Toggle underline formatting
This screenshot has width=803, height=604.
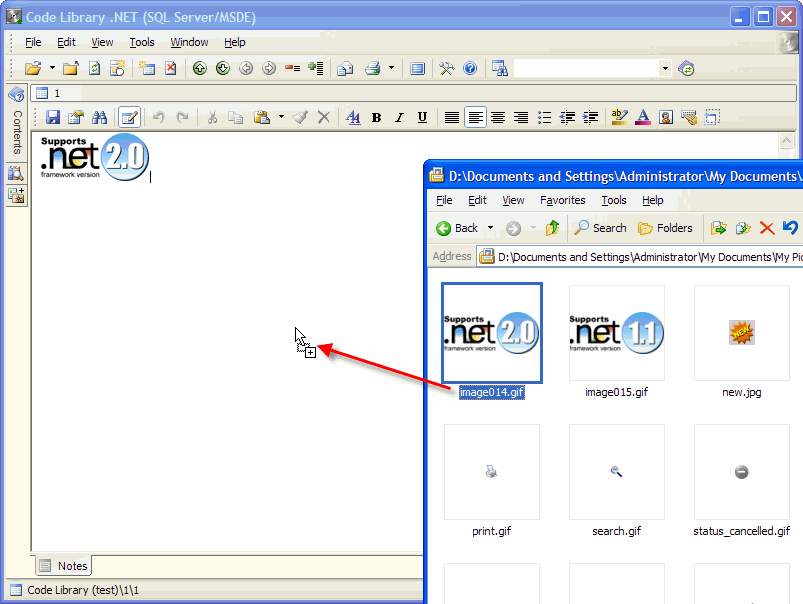[422, 117]
